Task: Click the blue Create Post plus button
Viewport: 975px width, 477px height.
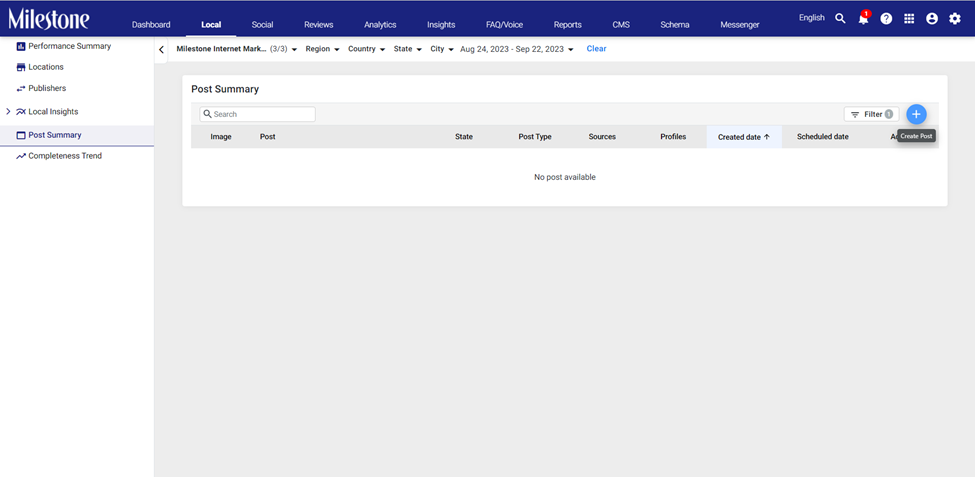Action: coord(916,114)
